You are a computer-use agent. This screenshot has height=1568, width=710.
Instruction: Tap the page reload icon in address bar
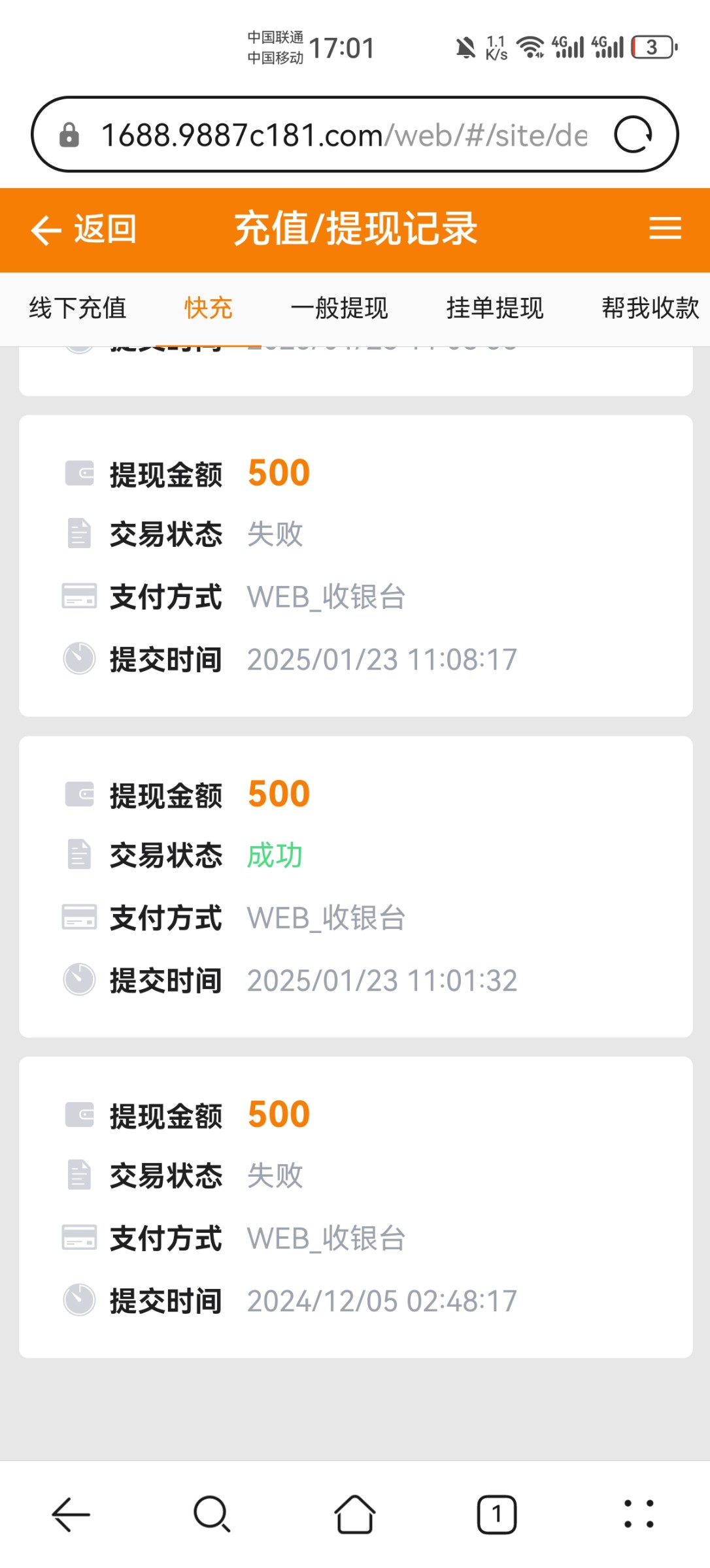[633, 135]
